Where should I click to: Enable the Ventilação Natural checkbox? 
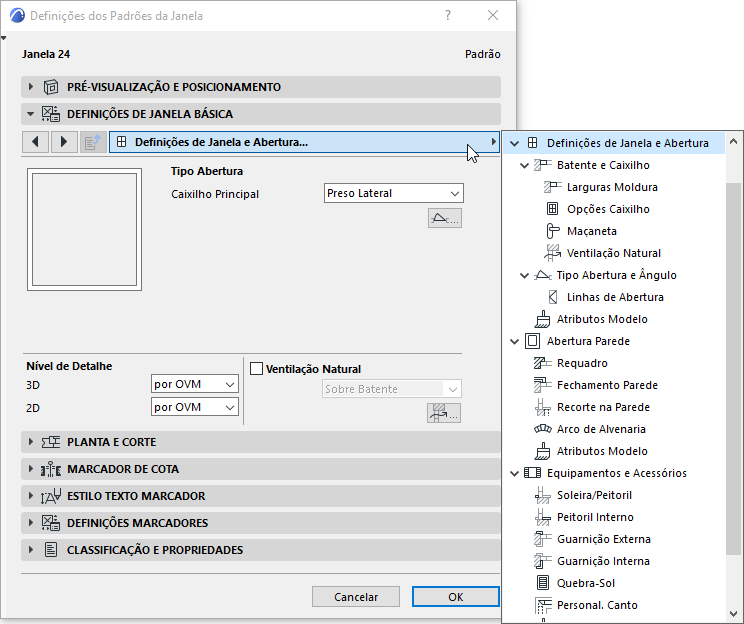coord(256,369)
